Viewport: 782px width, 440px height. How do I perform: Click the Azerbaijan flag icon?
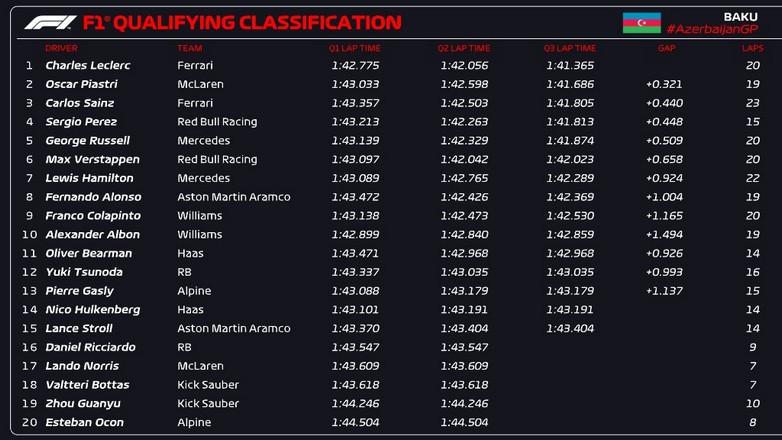(641, 23)
